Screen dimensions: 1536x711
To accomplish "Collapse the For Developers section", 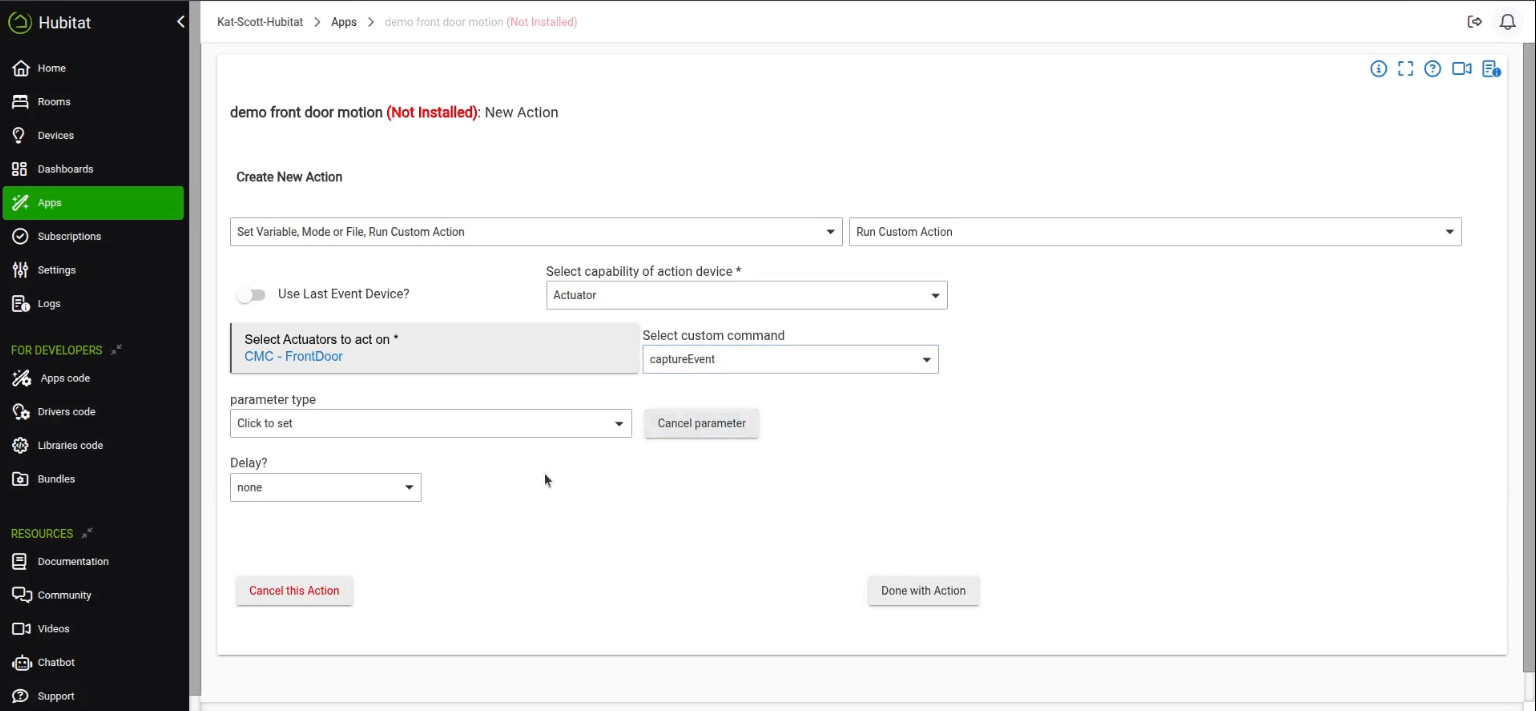I will point(116,350).
